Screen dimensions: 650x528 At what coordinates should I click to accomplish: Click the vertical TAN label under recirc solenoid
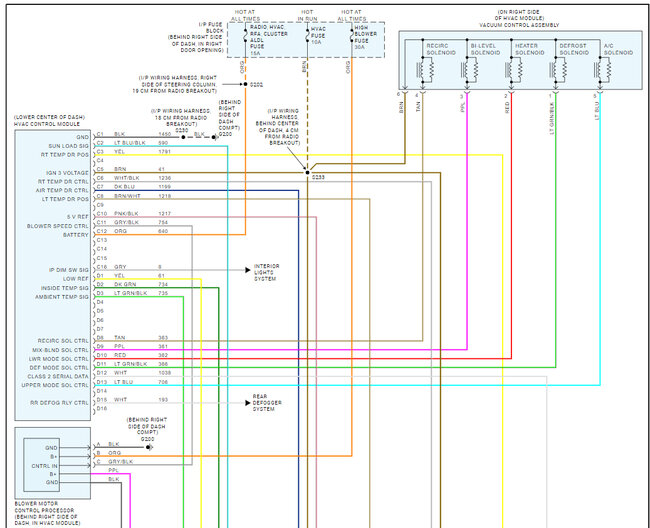tap(418, 107)
